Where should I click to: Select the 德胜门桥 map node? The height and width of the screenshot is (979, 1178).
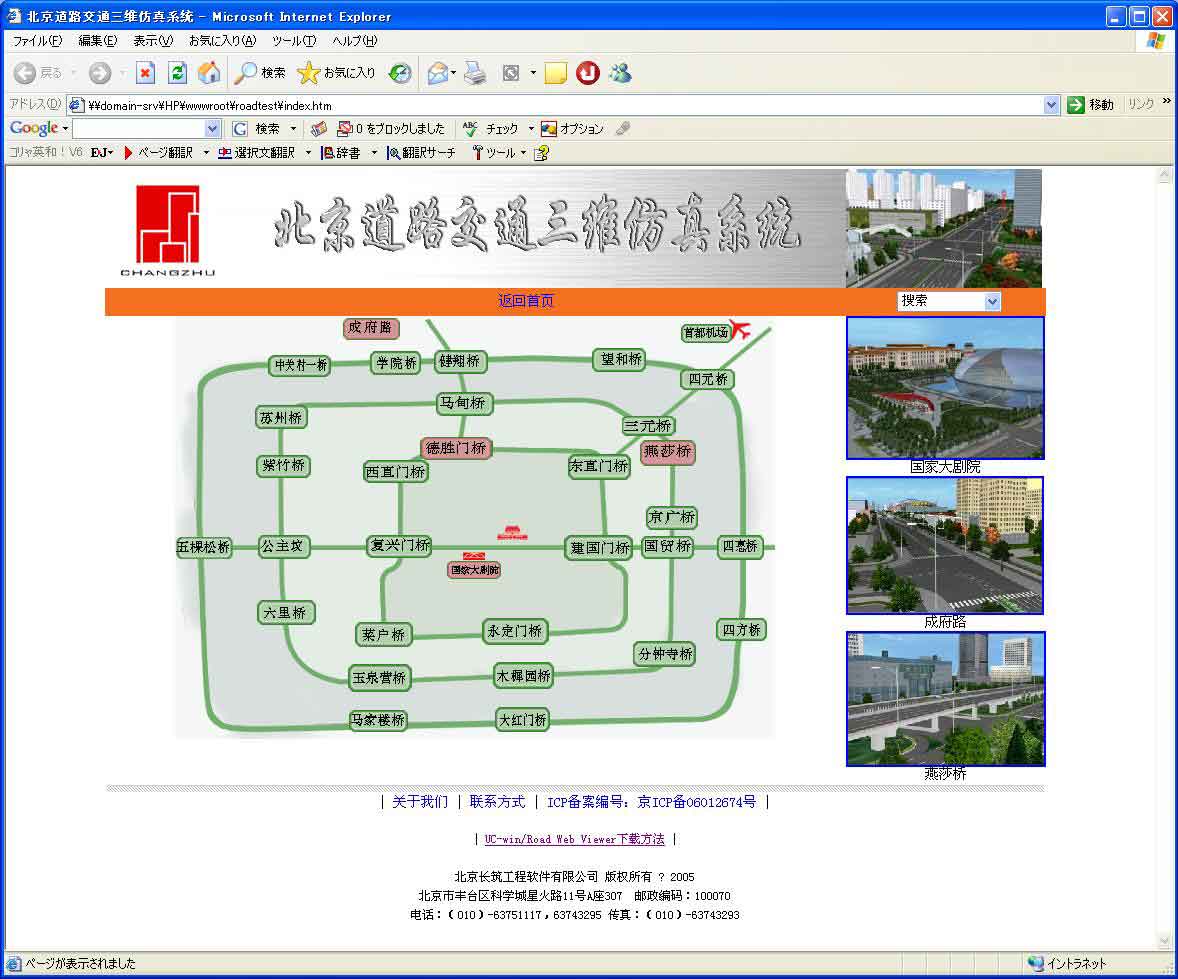pos(456,449)
